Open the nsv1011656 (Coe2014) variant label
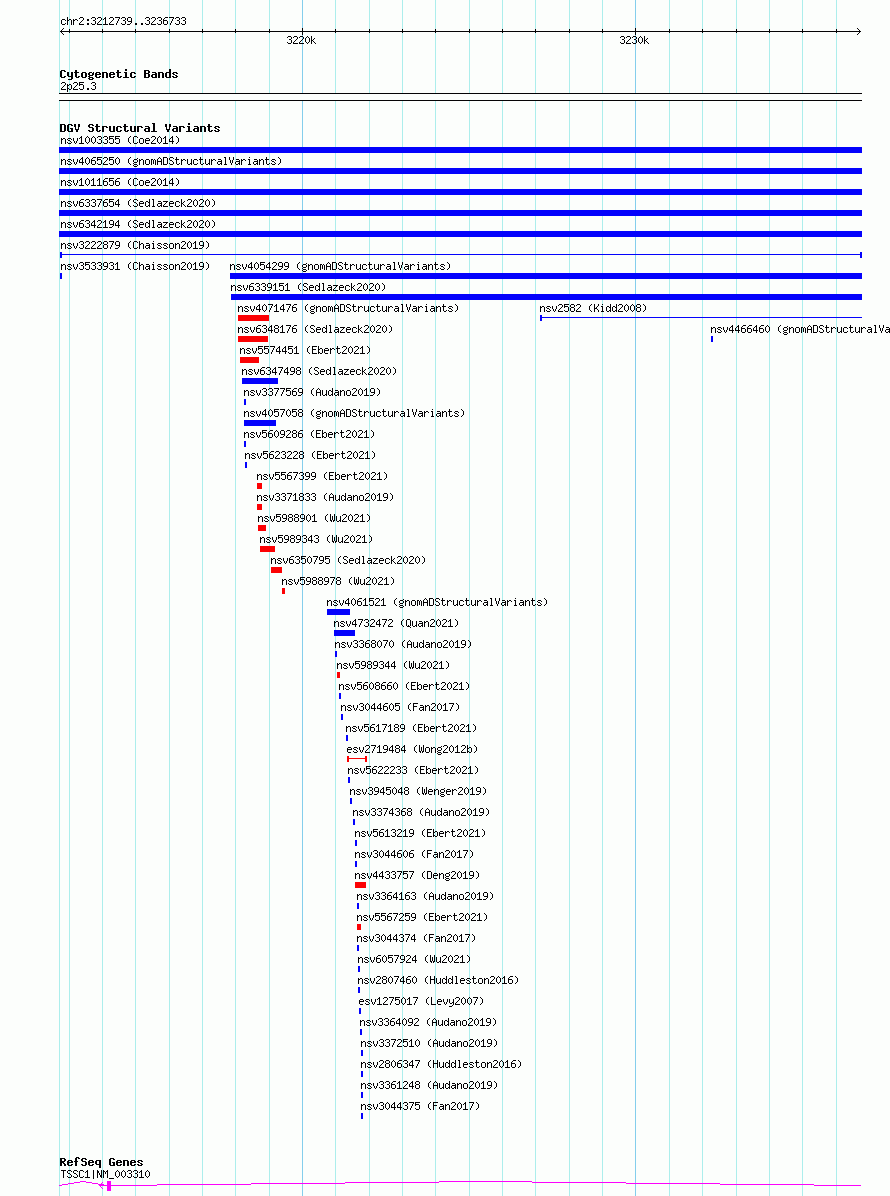 pos(120,182)
